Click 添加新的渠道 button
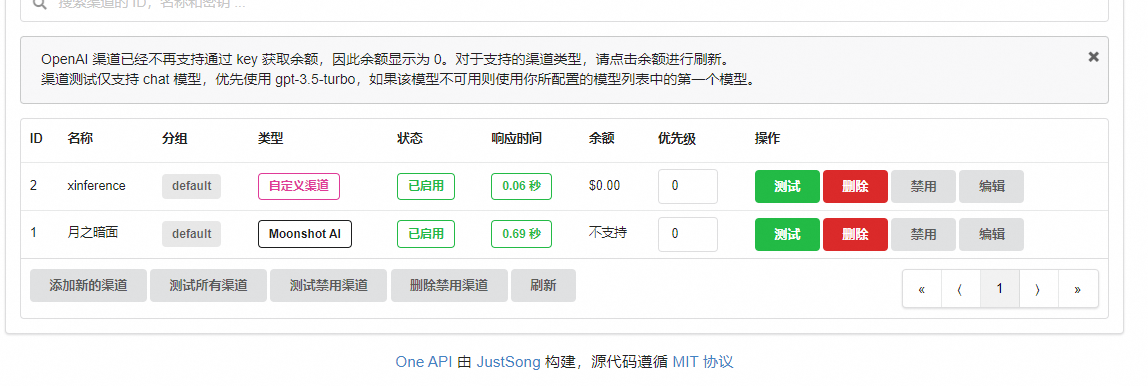Screen dimensions: 1148x386 click(89, 286)
